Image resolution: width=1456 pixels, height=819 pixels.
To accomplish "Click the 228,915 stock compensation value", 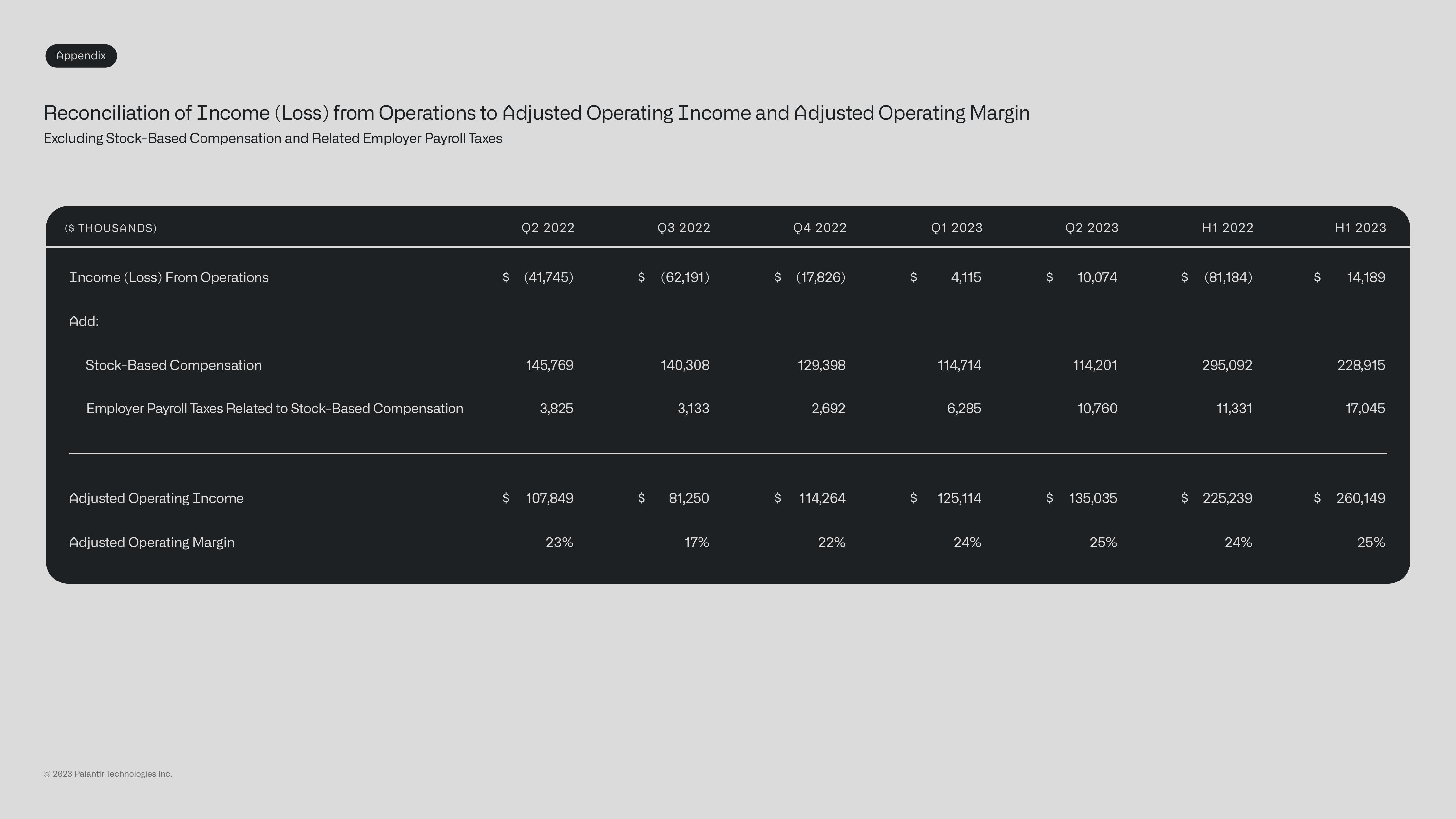I will click(1361, 365).
